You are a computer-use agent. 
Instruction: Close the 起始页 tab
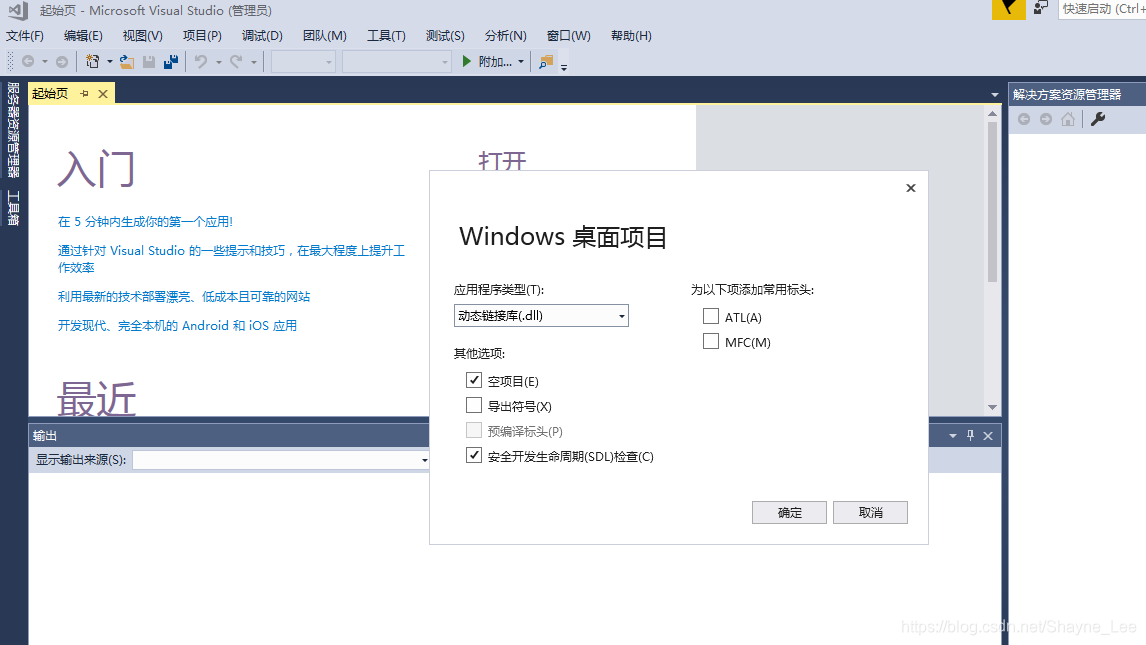[x=103, y=93]
